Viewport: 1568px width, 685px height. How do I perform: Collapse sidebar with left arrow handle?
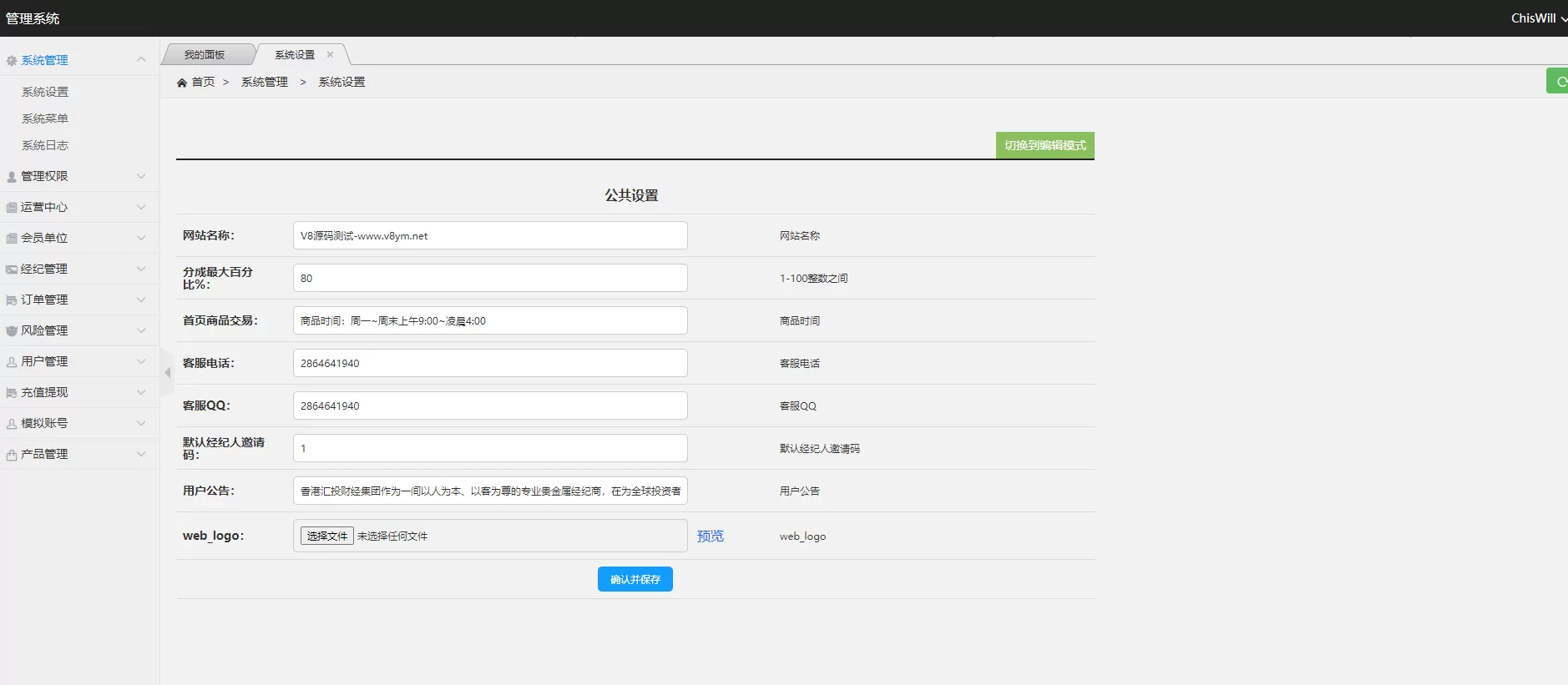pos(167,373)
